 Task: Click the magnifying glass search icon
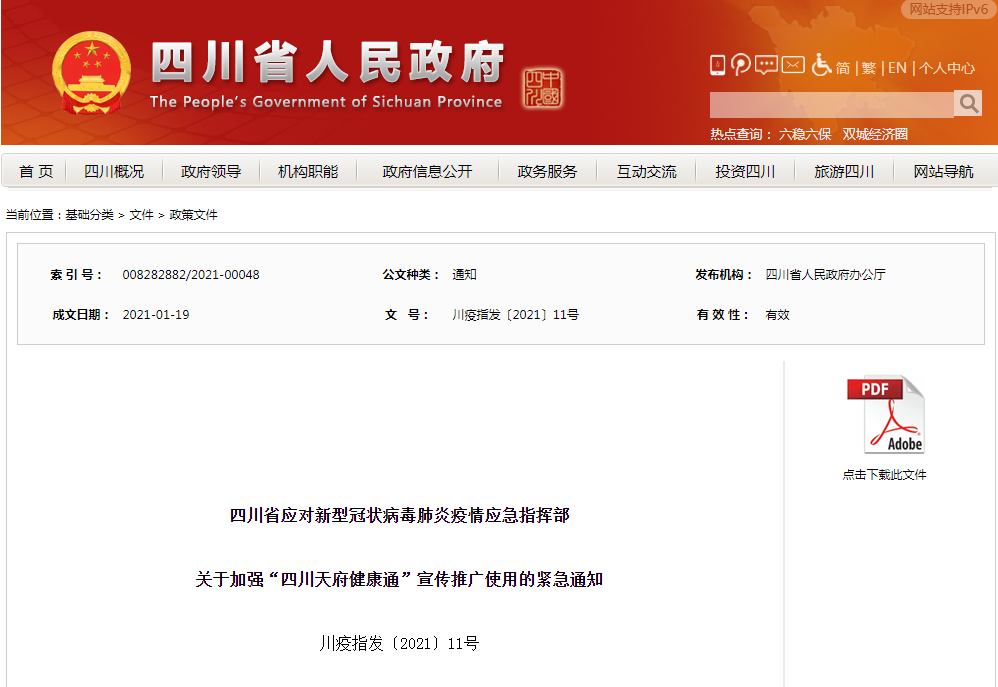[967, 103]
